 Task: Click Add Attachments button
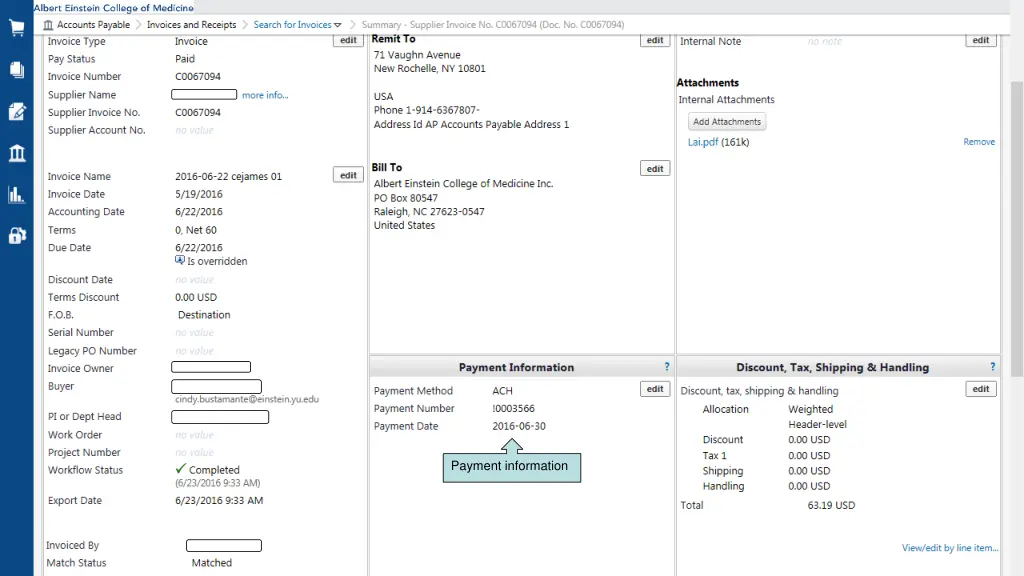pyautogui.click(x=727, y=121)
